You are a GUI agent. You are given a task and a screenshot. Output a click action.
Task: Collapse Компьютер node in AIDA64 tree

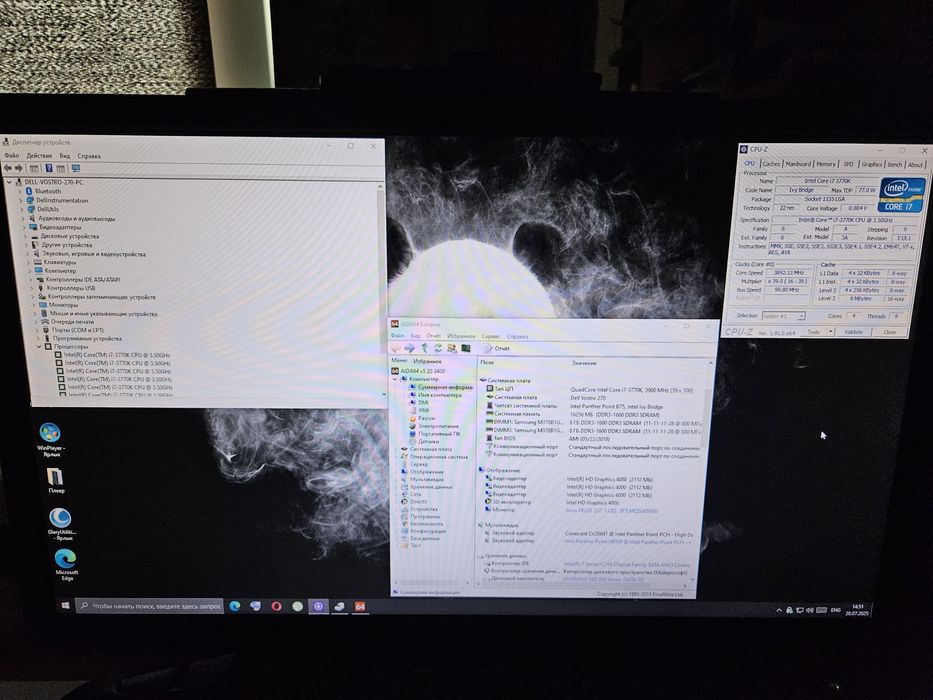click(x=395, y=379)
